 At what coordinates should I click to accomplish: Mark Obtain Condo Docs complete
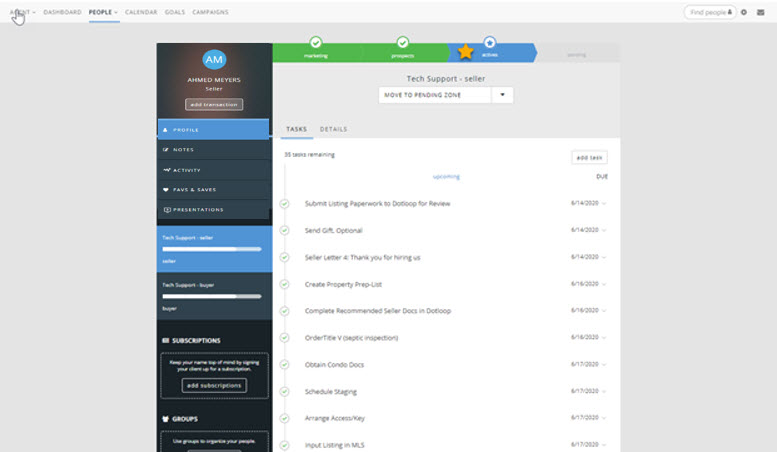284,365
